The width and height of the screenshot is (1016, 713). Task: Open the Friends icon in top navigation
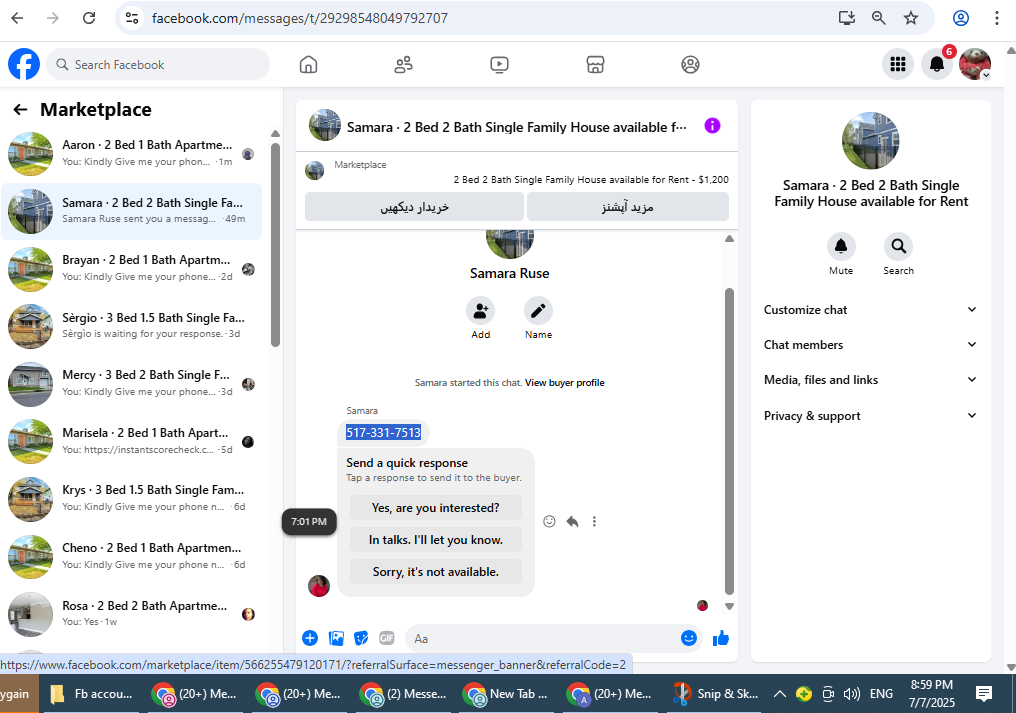point(404,64)
